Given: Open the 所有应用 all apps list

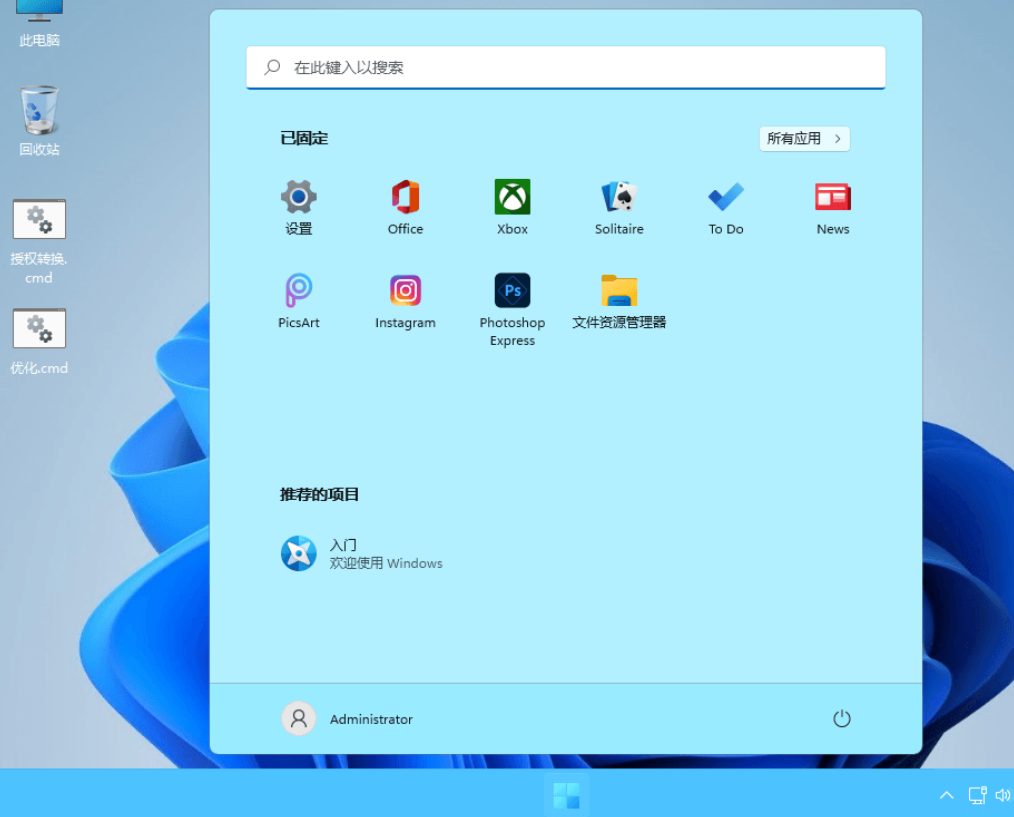Looking at the screenshot, I should (804, 138).
